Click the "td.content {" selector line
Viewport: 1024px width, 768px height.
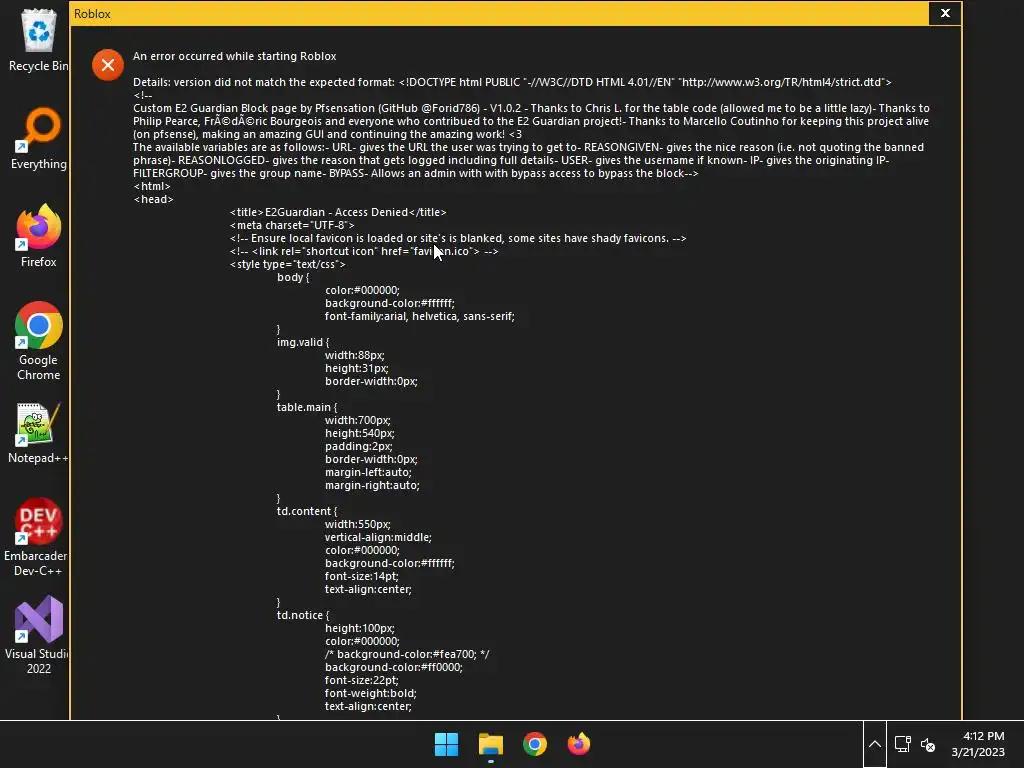[307, 511]
